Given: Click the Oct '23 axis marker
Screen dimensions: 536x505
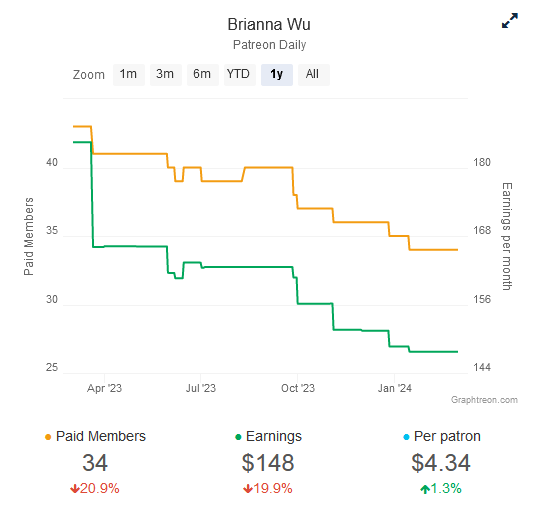Looking at the screenshot, I should [298, 388].
